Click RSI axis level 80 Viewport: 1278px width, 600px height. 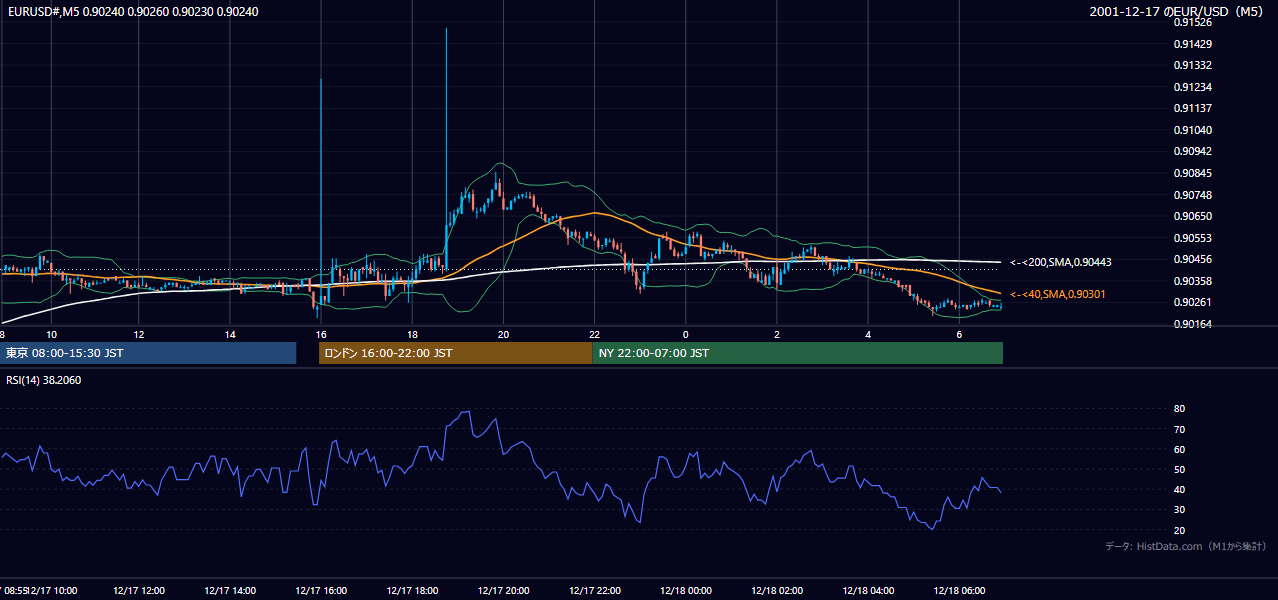tap(1179, 409)
